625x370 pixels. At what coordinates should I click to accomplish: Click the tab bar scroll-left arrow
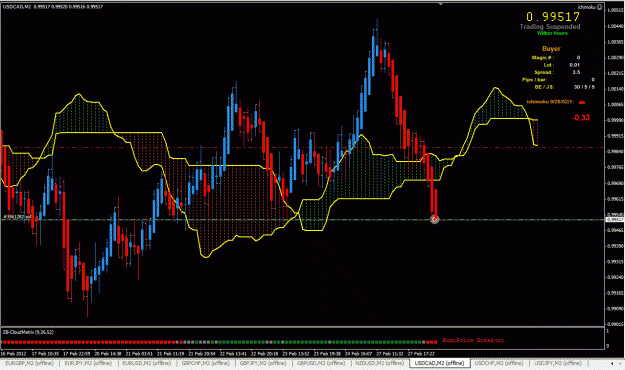(612, 364)
